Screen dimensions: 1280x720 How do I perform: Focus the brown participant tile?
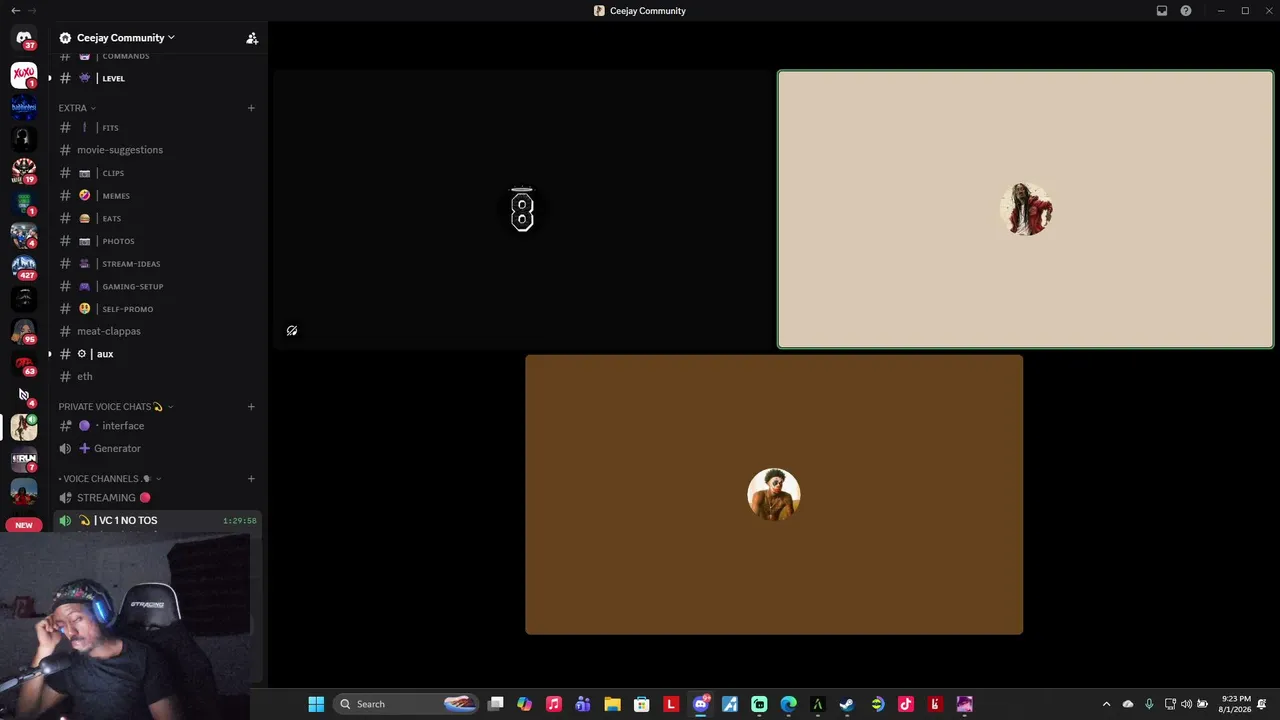(774, 495)
